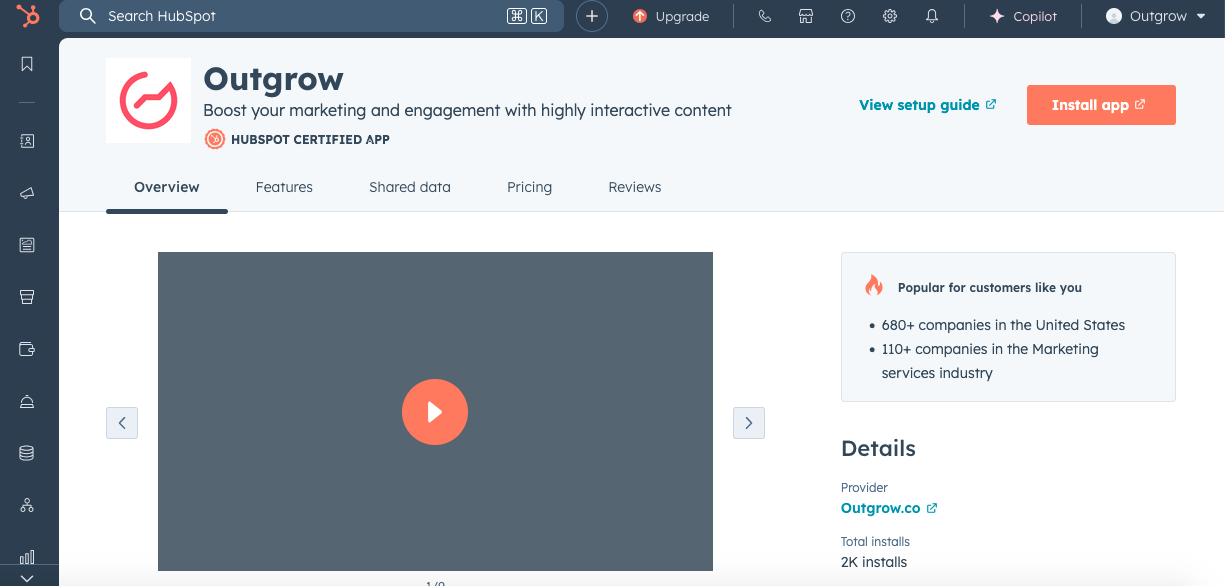
Task: Open the Help question mark icon
Action: (848, 16)
